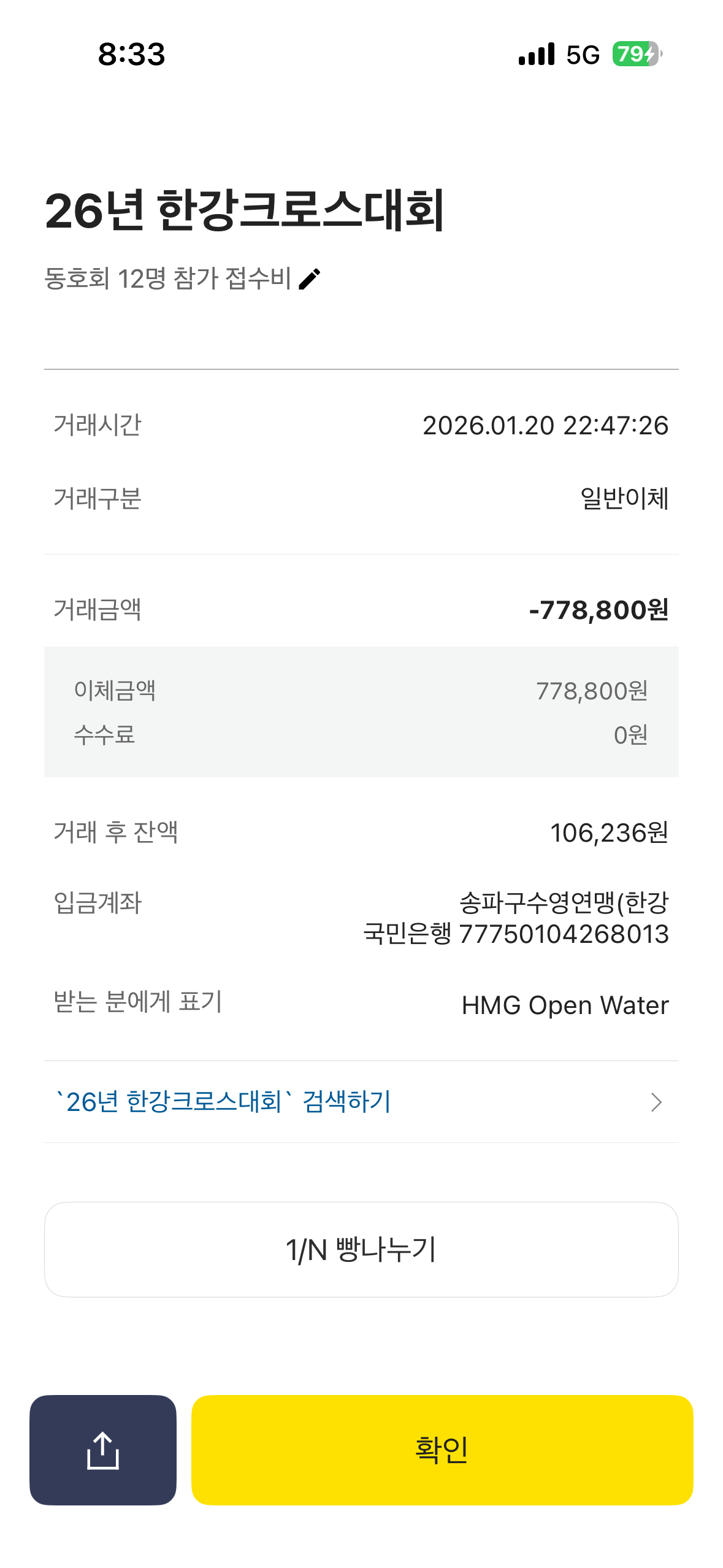
Task: Tap the bold -778,800원 transaction amount
Action: click(x=599, y=610)
